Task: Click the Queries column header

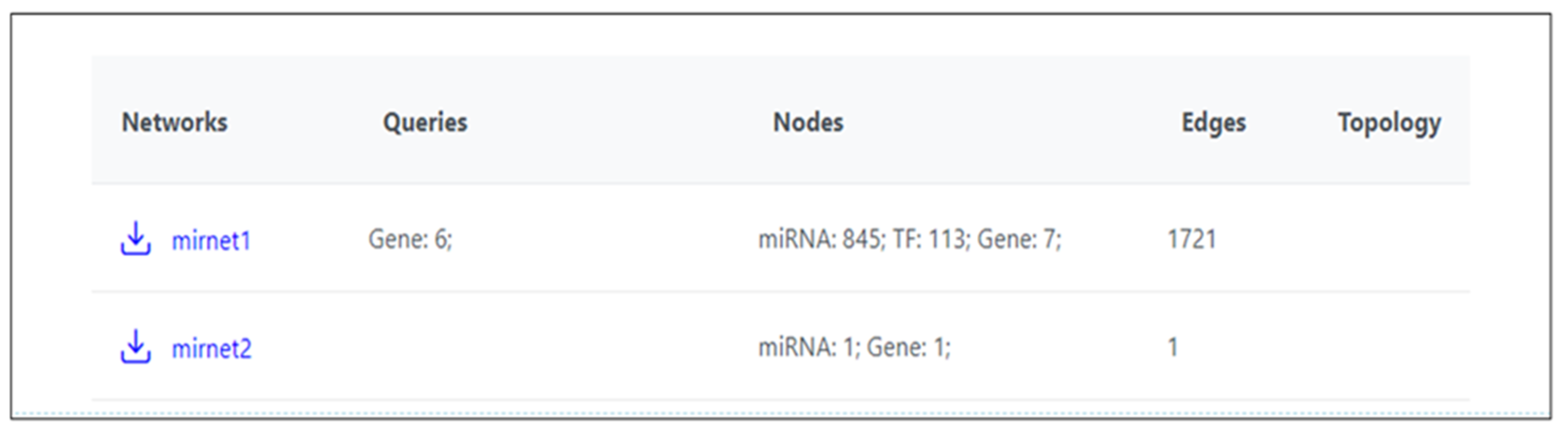Action: (x=425, y=122)
